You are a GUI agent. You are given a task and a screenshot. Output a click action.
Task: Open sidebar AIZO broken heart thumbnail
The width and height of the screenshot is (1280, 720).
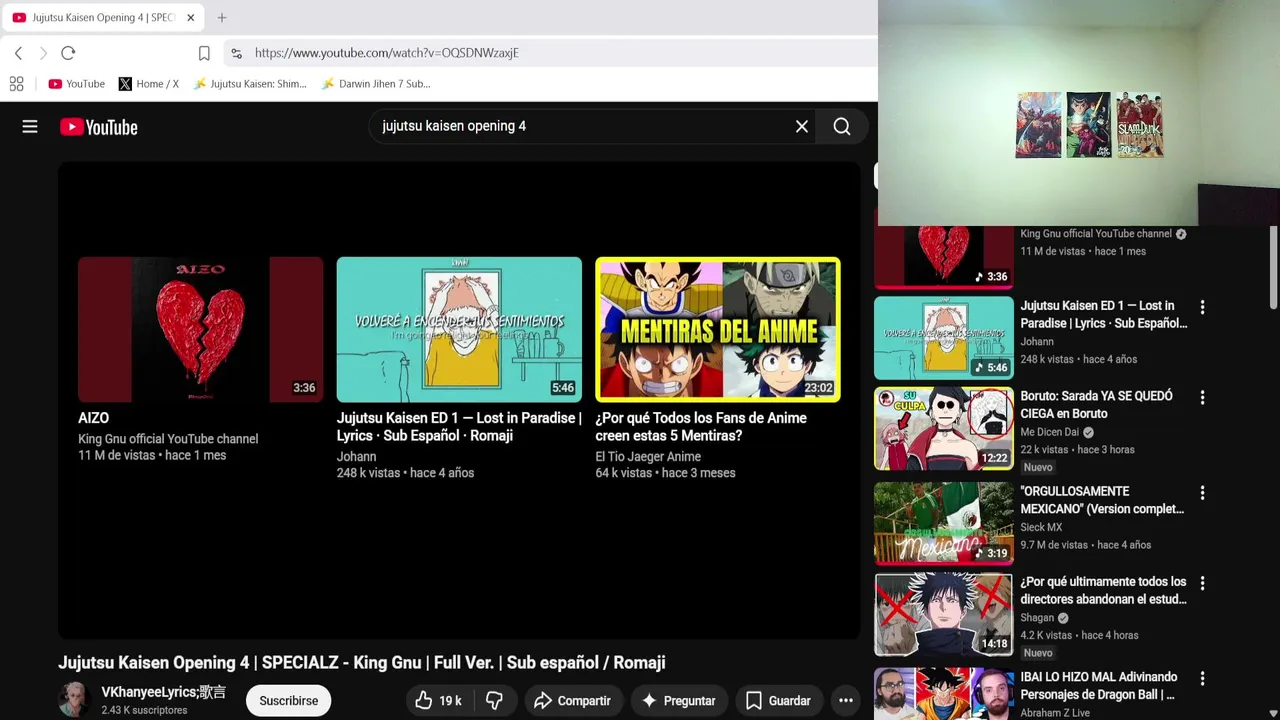tap(944, 257)
